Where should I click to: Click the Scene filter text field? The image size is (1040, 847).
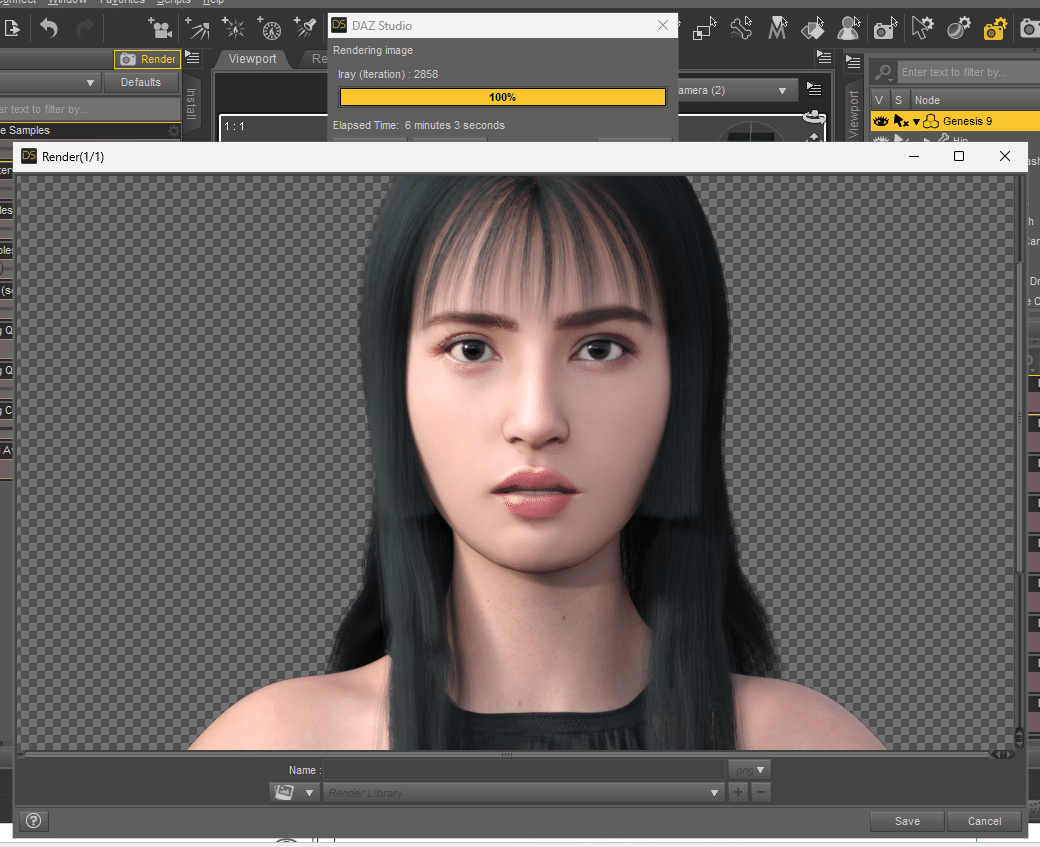coord(969,72)
